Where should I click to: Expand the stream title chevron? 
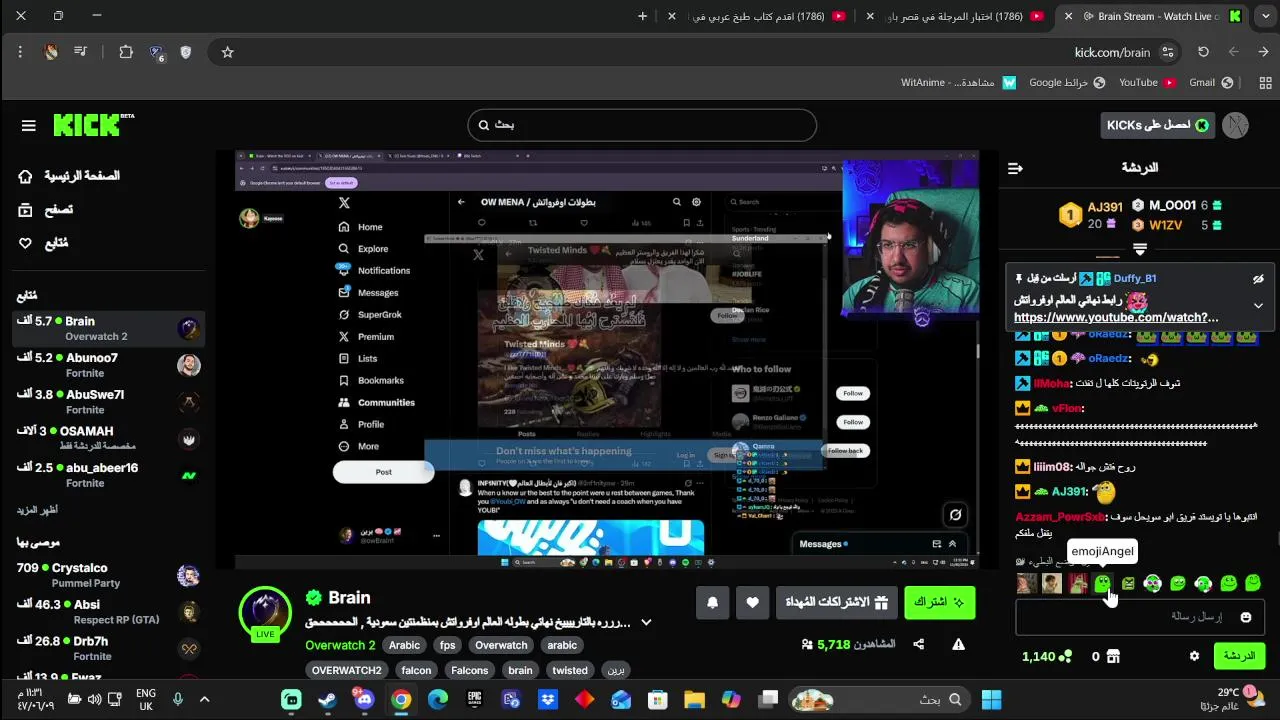pyautogui.click(x=646, y=622)
